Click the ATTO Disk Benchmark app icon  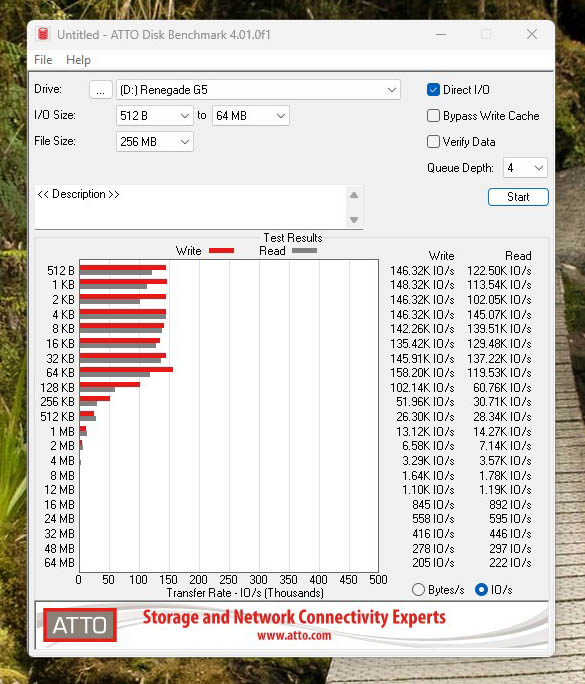click(43, 34)
